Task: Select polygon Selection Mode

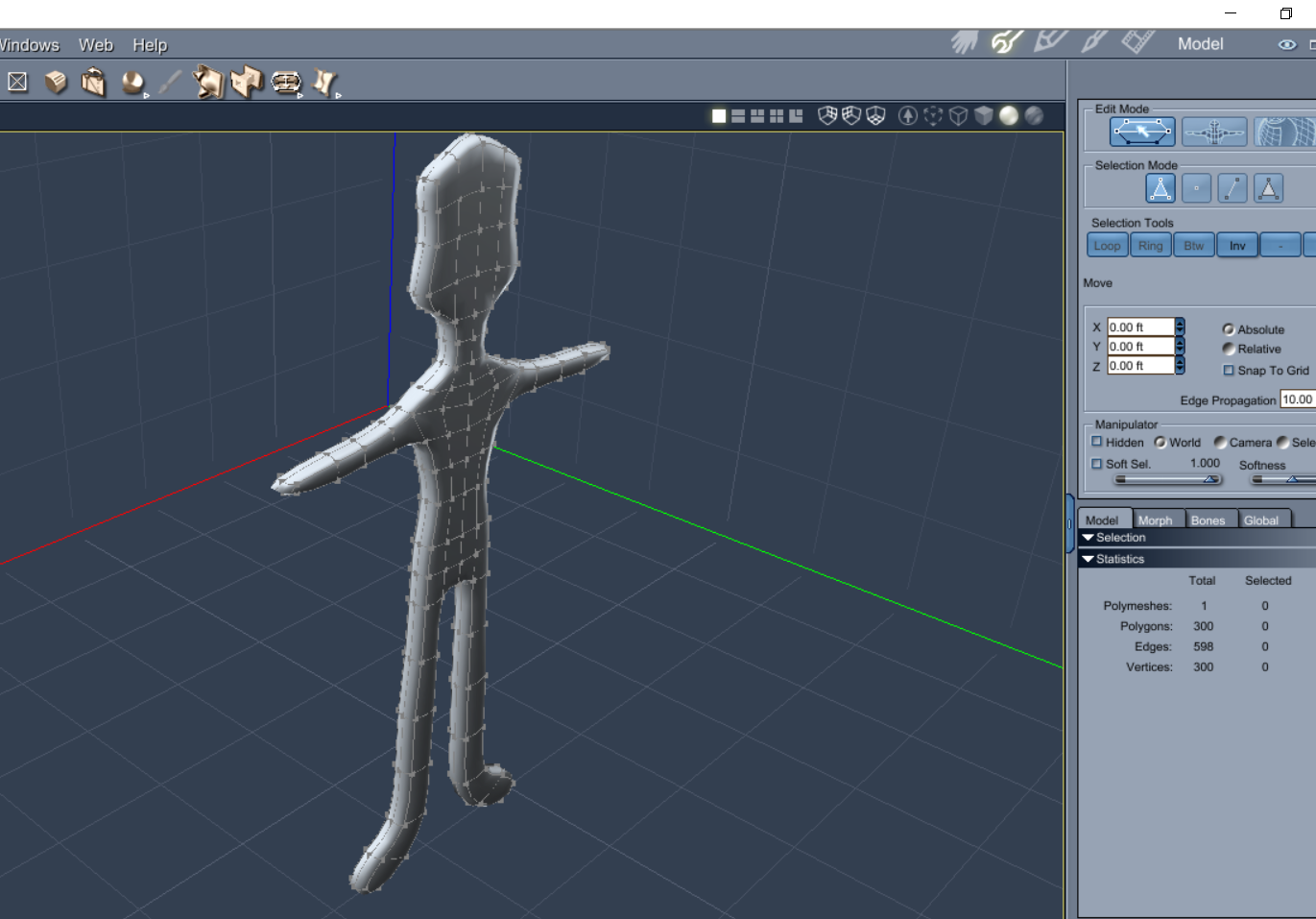Action: [x=1160, y=188]
